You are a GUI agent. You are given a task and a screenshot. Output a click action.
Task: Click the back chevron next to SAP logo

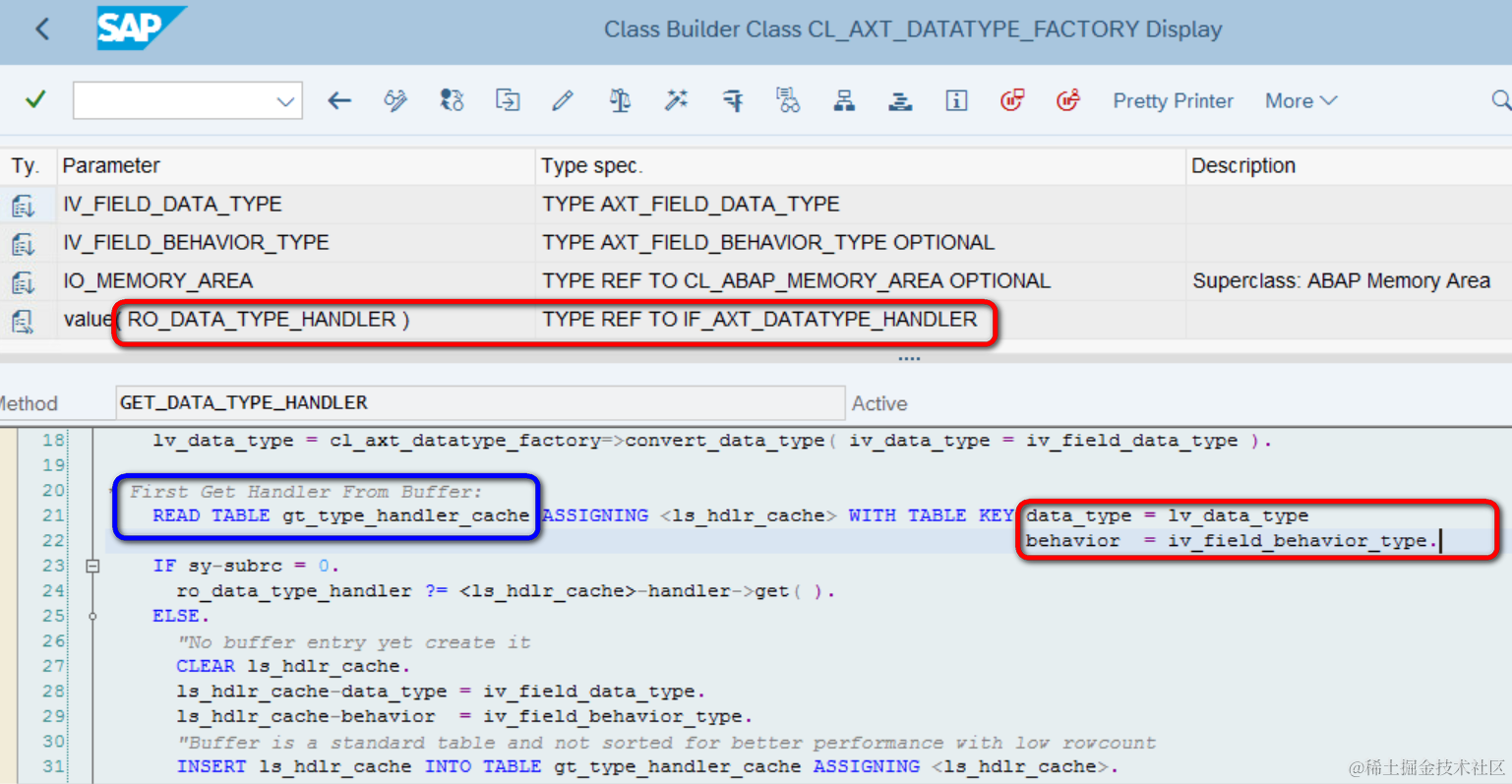(x=42, y=29)
